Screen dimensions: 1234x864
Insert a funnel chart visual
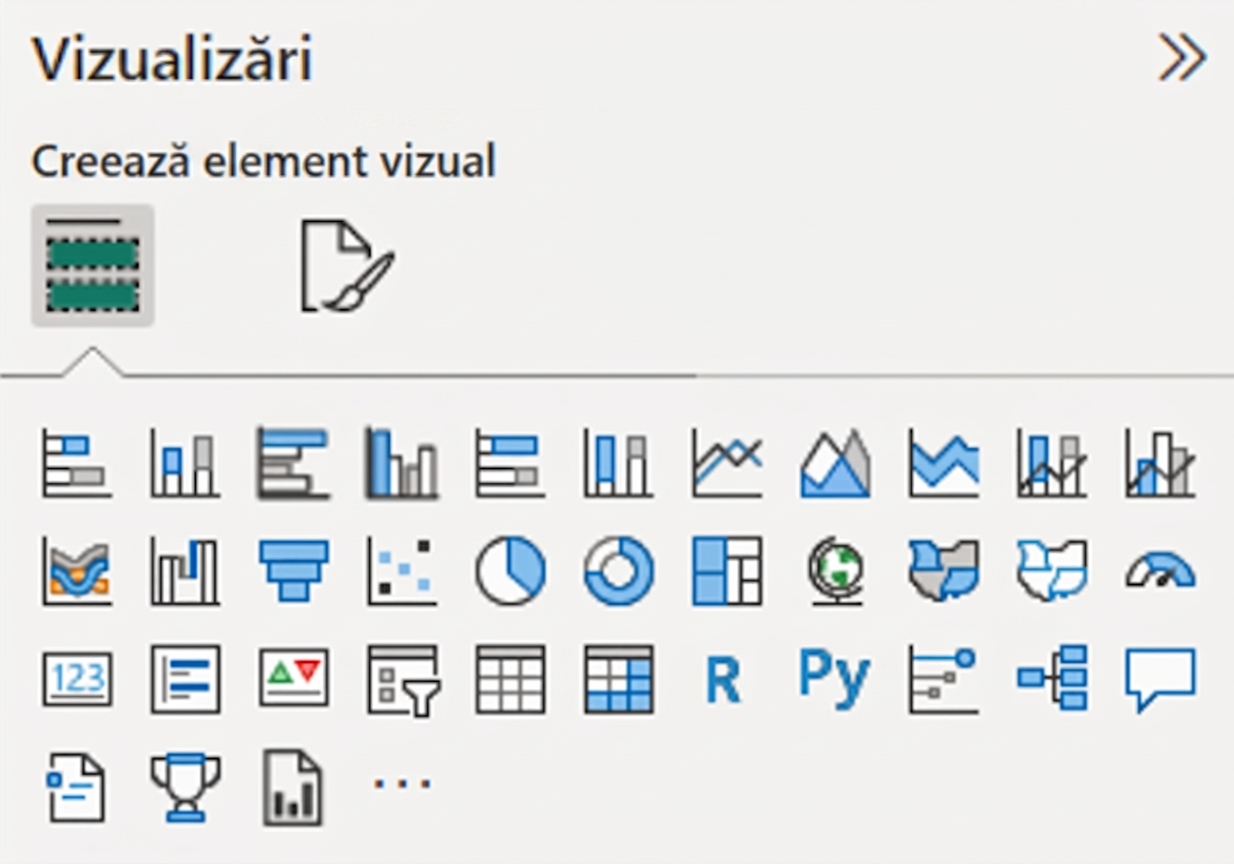(293, 571)
